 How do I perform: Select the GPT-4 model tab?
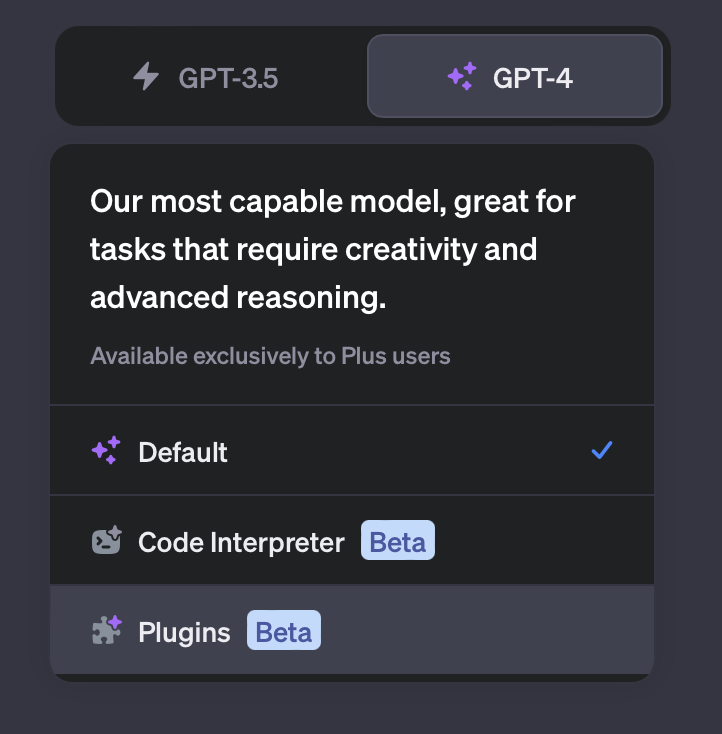[x=514, y=77]
